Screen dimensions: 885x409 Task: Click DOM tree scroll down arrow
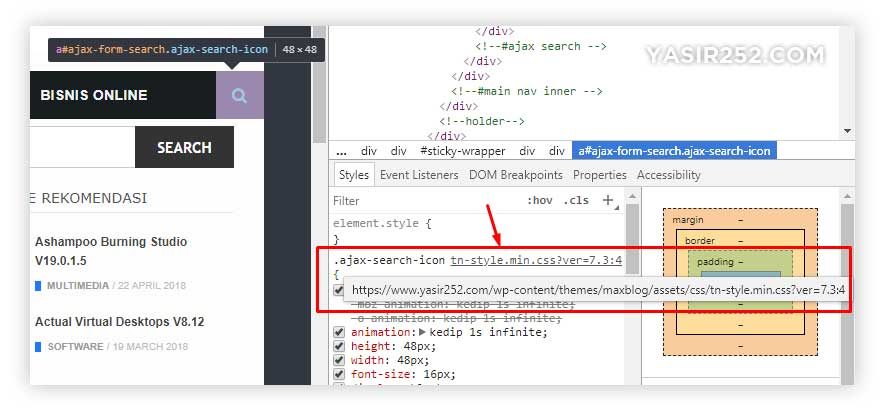847,131
